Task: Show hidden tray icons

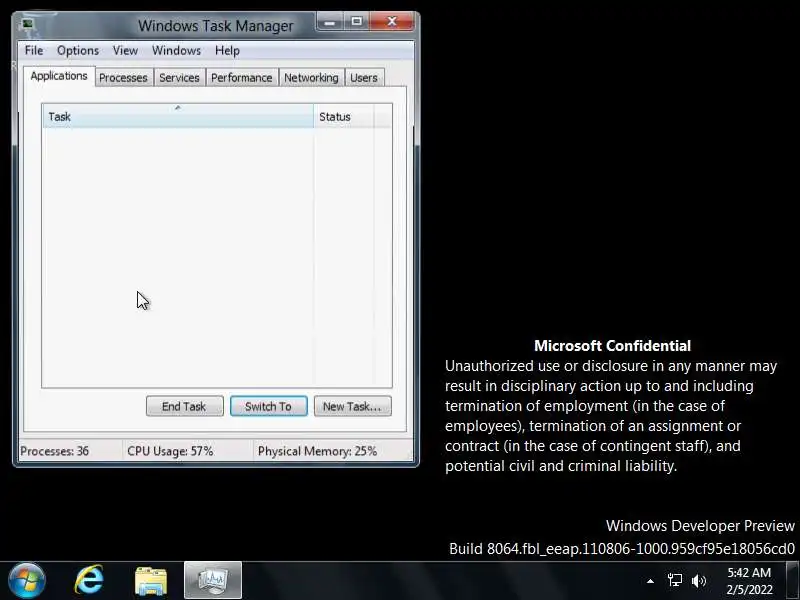Action: point(650,581)
